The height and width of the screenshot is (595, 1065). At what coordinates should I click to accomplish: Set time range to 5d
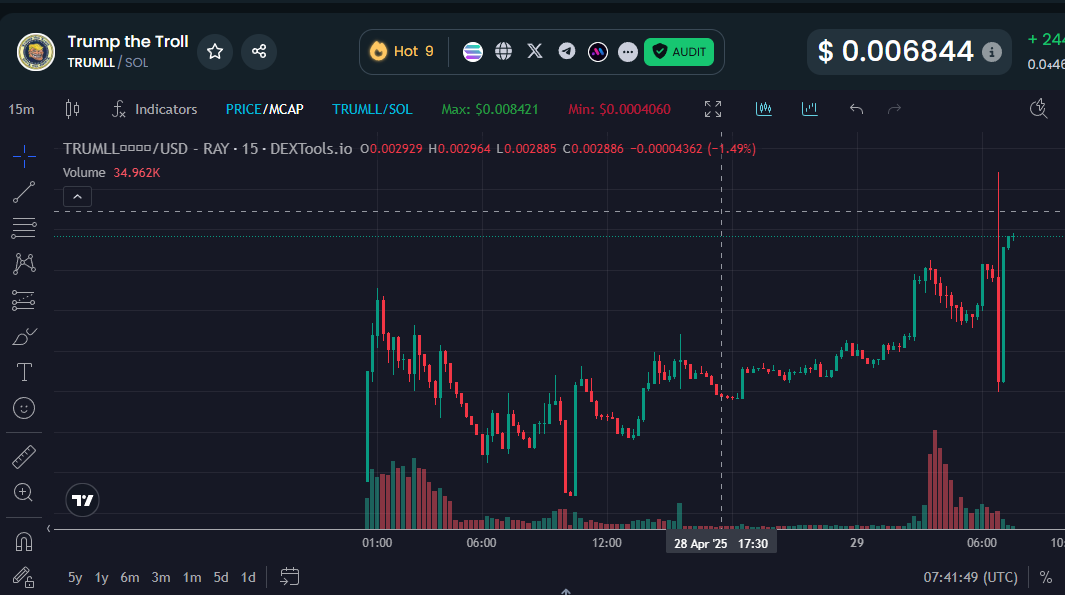pos(221,577)
